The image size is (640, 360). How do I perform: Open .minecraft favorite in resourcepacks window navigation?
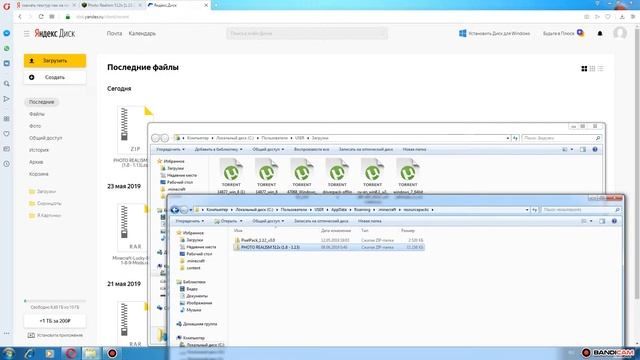pyautogui.click(x=193, y=261)
